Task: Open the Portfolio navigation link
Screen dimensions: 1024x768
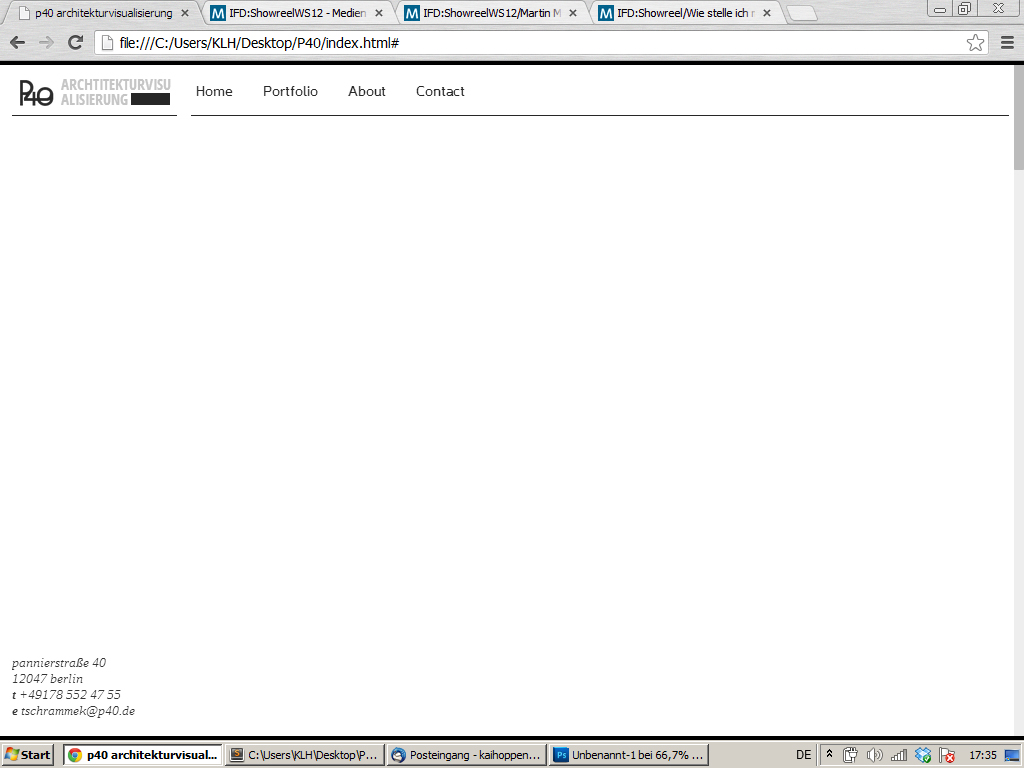Action: pos(290,91)
